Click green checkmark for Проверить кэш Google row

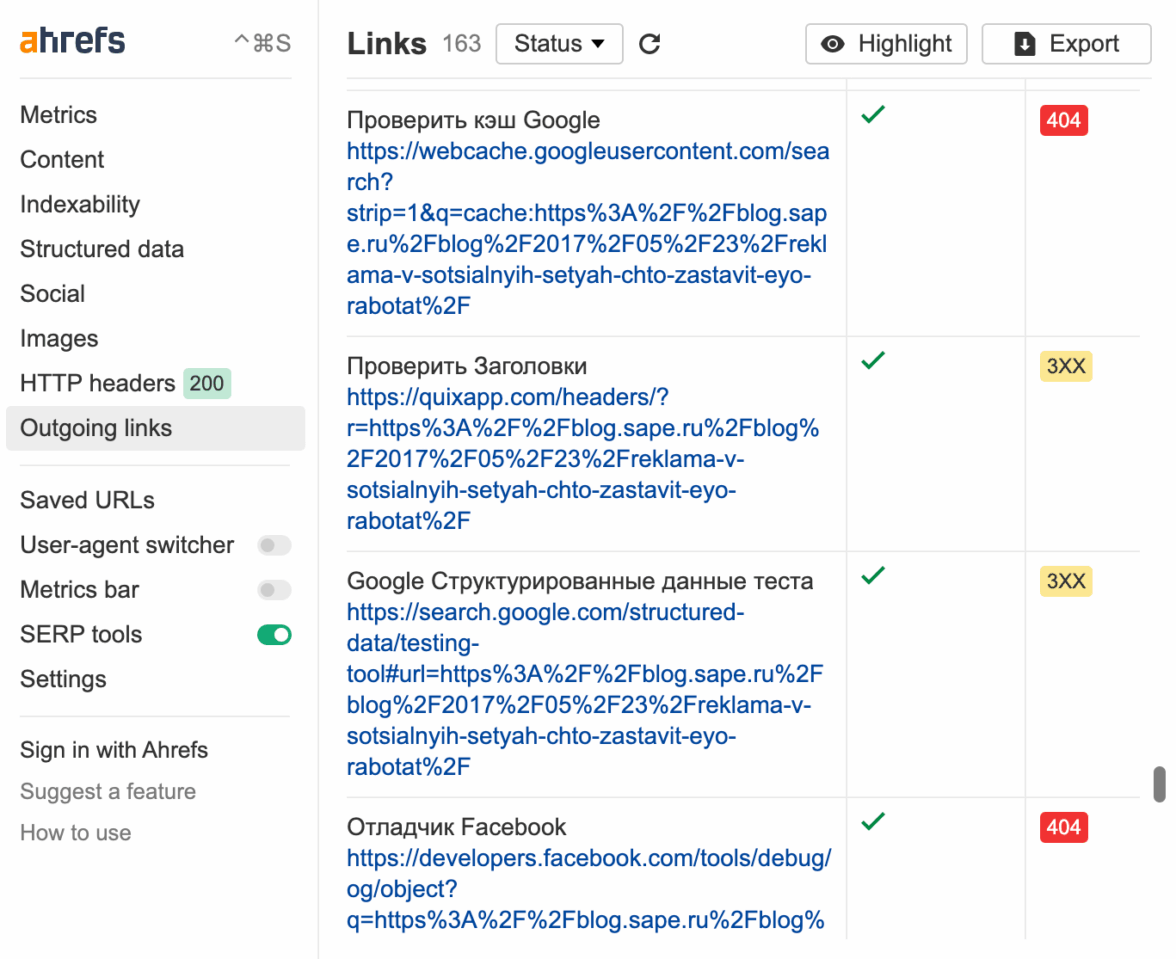873,115
